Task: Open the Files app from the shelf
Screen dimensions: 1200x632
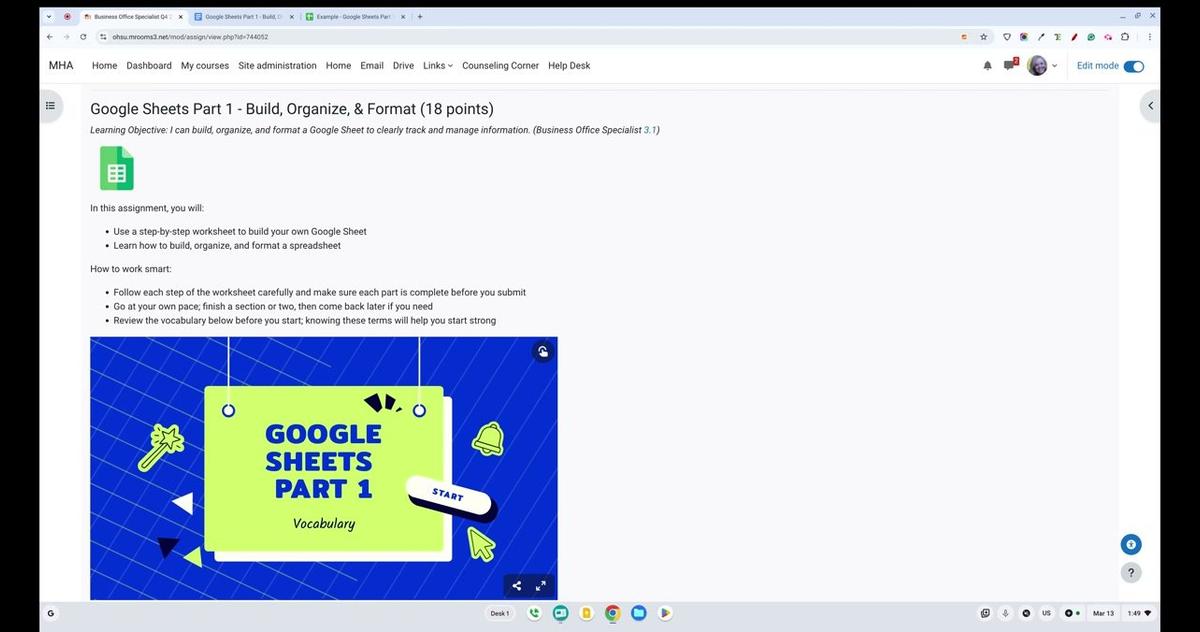Action: coord(639,613)
